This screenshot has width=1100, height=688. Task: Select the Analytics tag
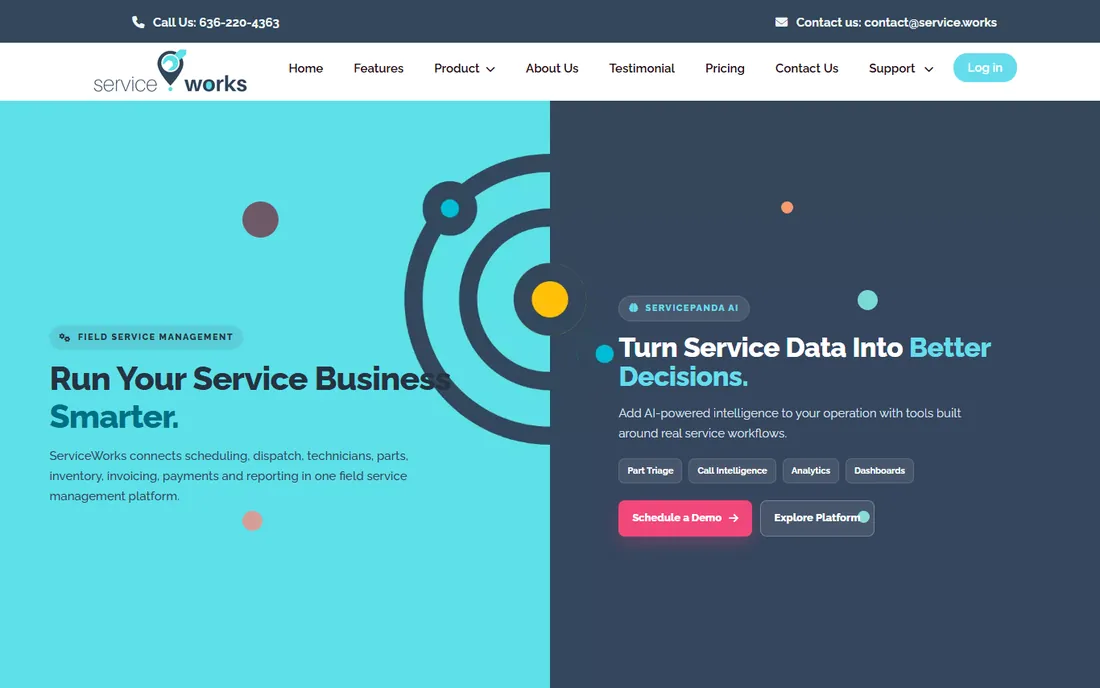[x=810, y=471]
